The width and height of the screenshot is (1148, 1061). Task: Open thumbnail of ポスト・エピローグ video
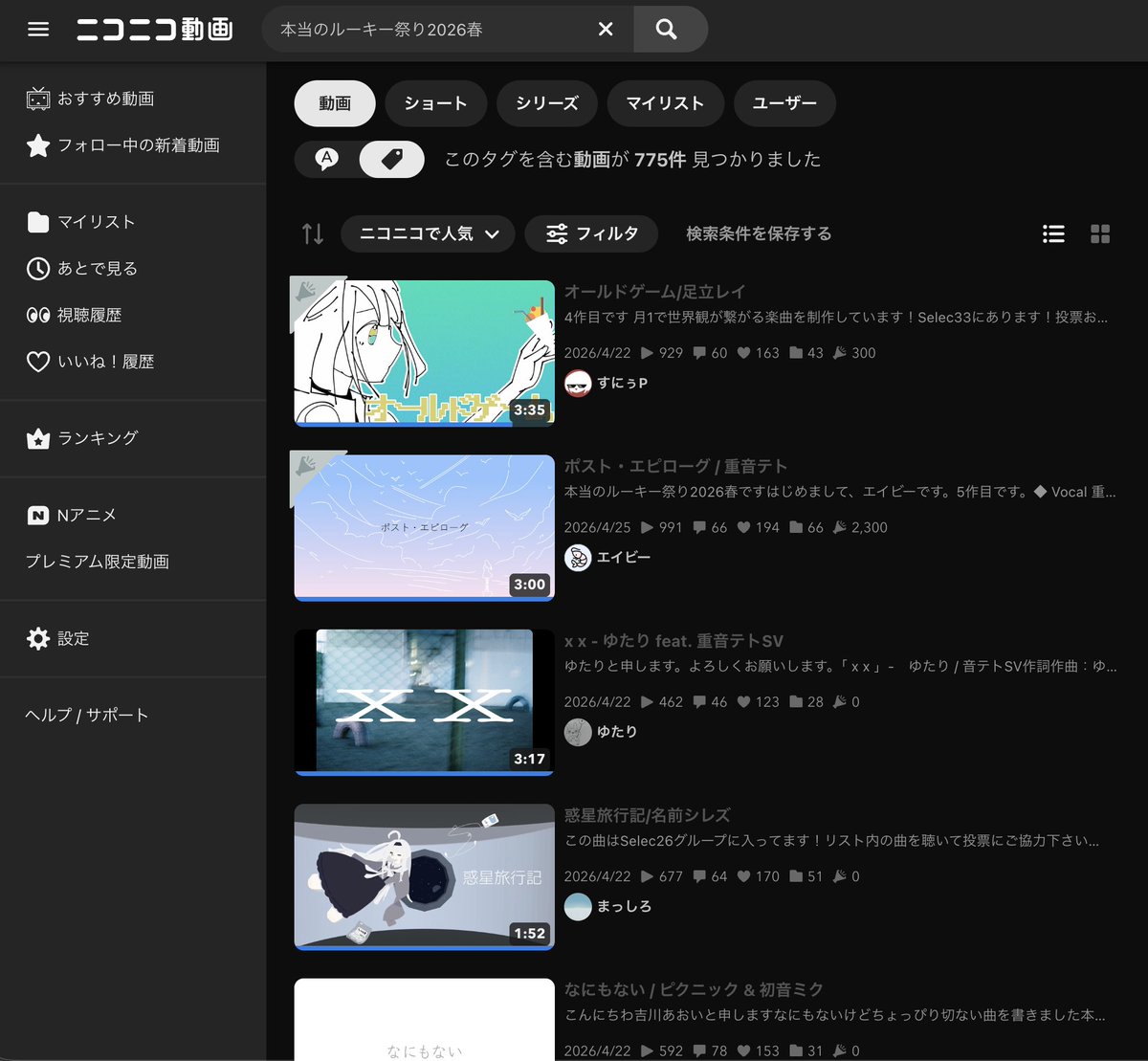425,528
